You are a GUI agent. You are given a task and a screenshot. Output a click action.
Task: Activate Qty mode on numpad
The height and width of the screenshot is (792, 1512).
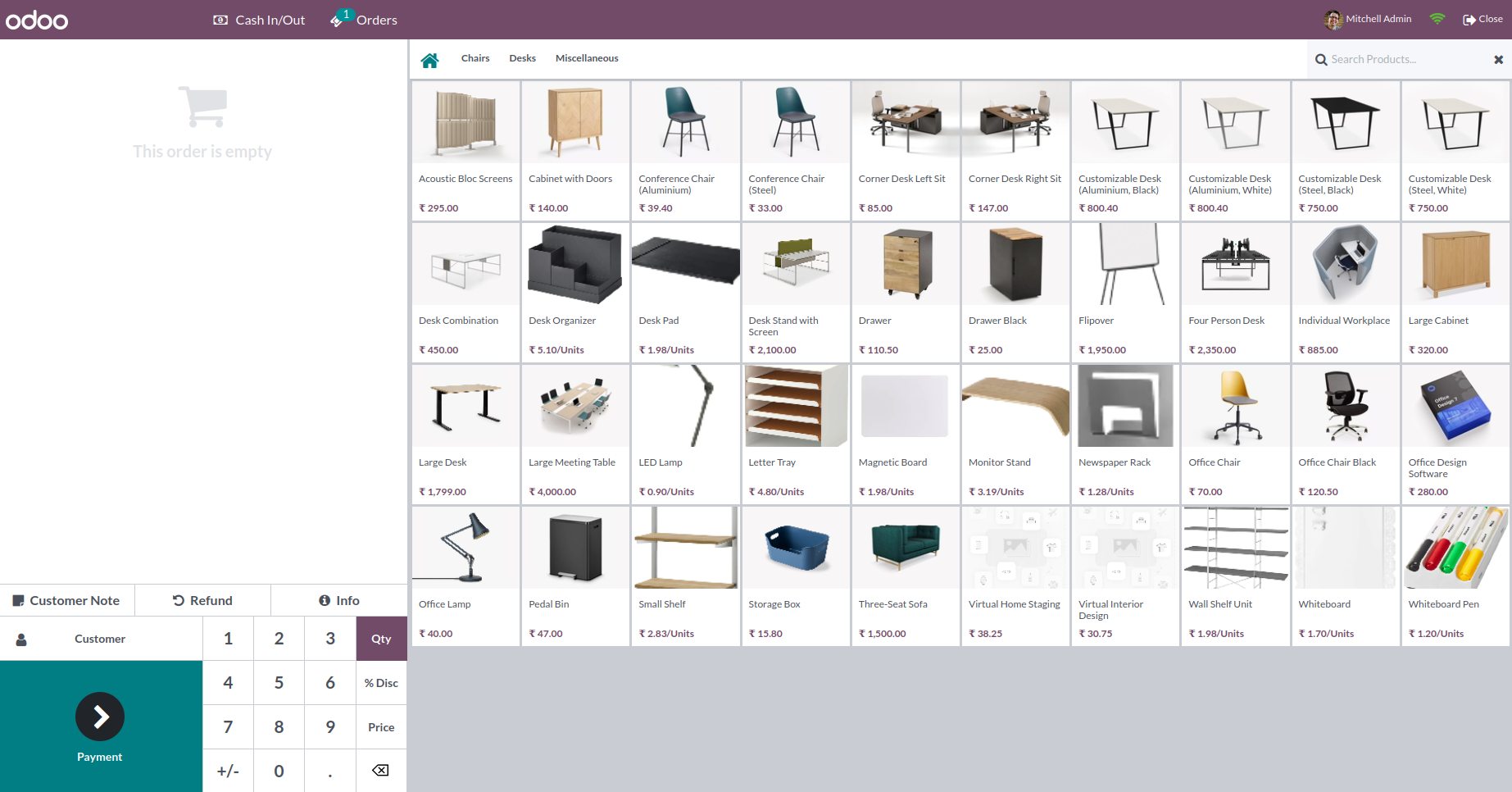point(382,639)
